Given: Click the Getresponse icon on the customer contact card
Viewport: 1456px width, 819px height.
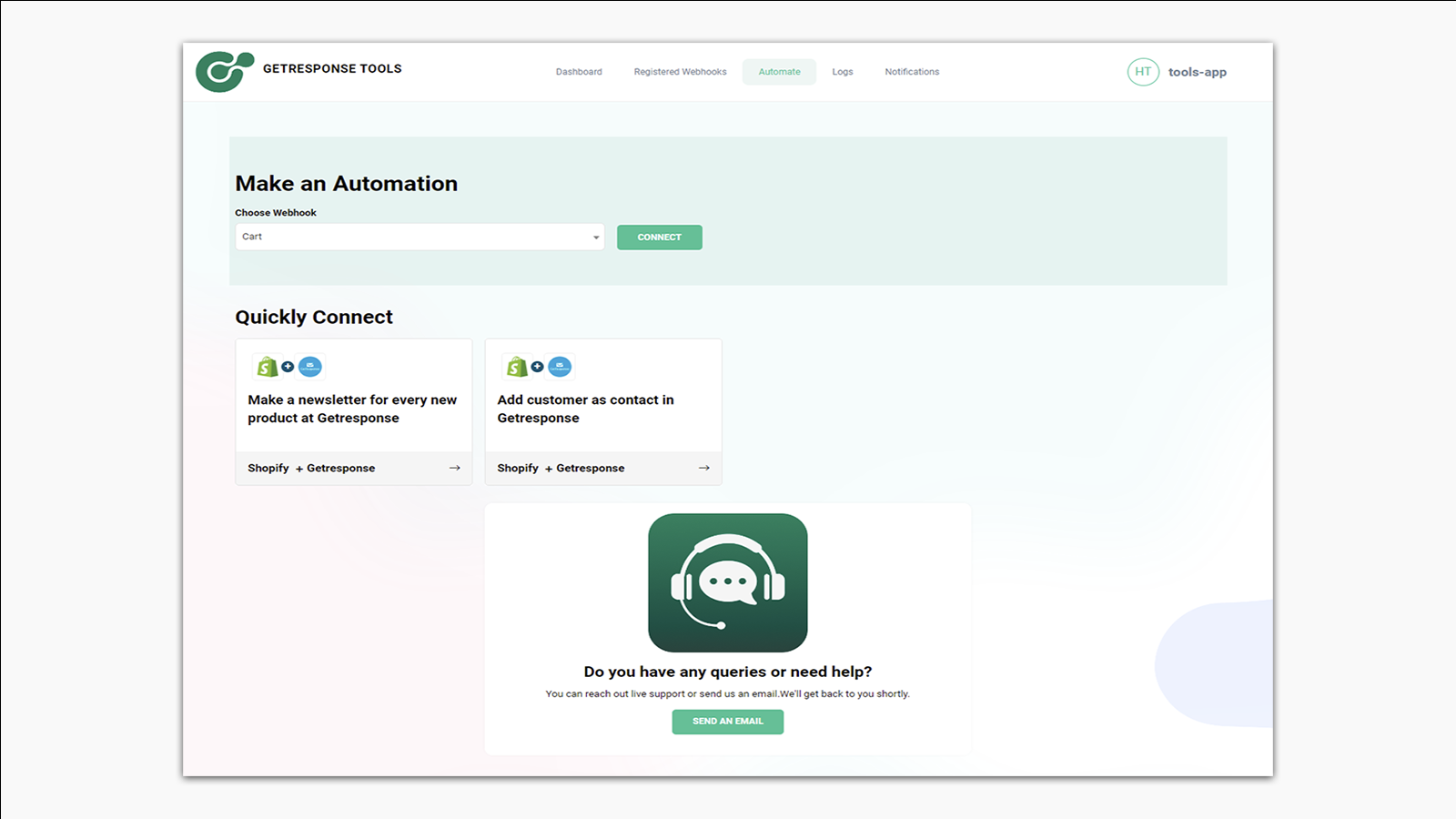Looking at the screenshot, I should click(x=560, y=366).
